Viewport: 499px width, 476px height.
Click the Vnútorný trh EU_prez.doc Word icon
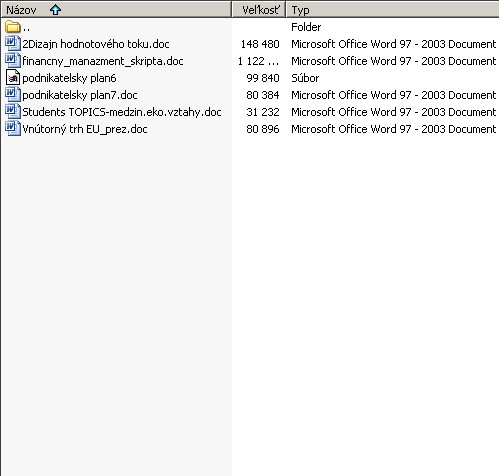[13, 129]
